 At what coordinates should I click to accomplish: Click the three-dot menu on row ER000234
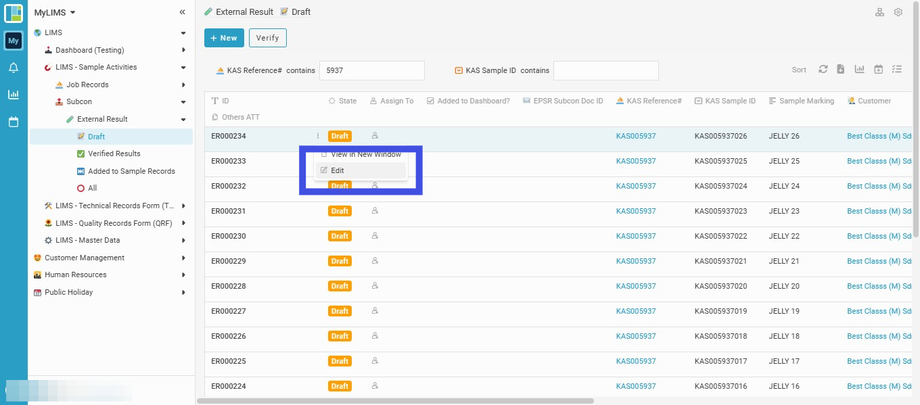[318, 136]
